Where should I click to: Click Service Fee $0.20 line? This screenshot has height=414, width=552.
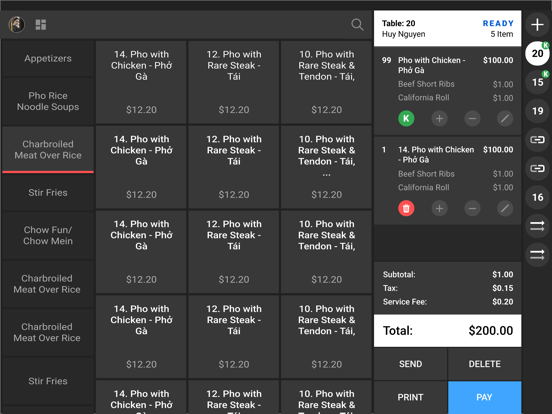pos(447,302)
